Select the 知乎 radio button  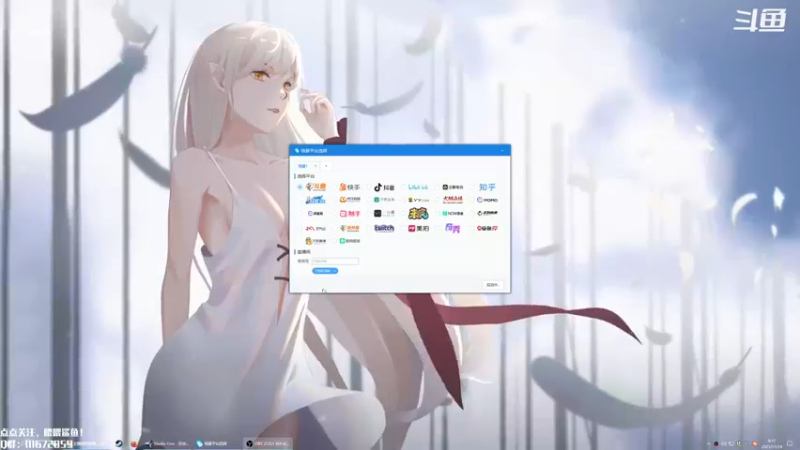point(472,187)
